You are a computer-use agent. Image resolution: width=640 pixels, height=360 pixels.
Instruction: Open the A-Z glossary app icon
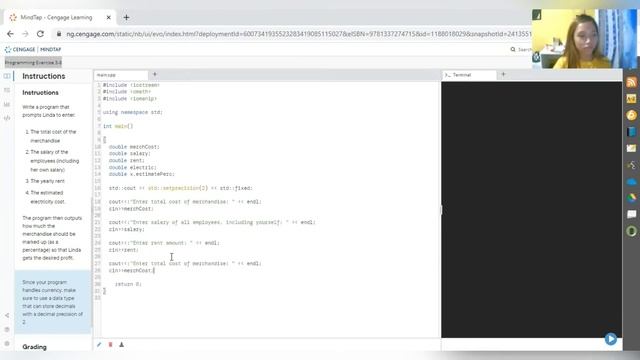[x=631, y=99]
